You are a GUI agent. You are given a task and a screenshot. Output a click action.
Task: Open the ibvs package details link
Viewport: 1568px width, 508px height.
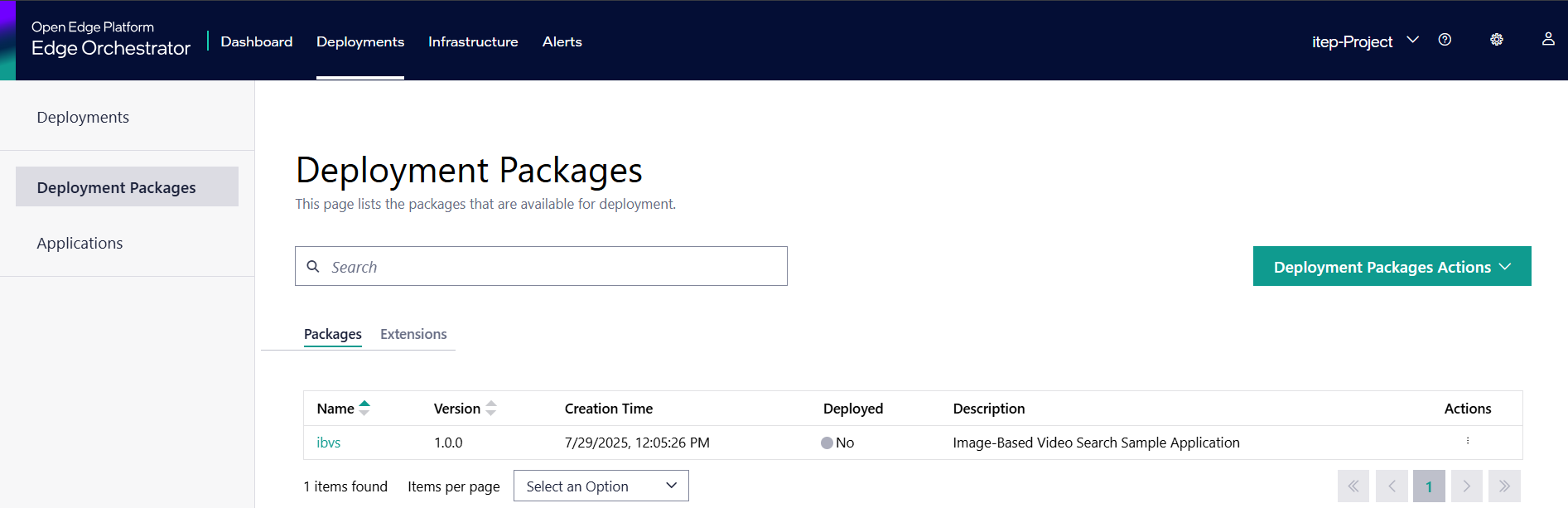(329, 442)
